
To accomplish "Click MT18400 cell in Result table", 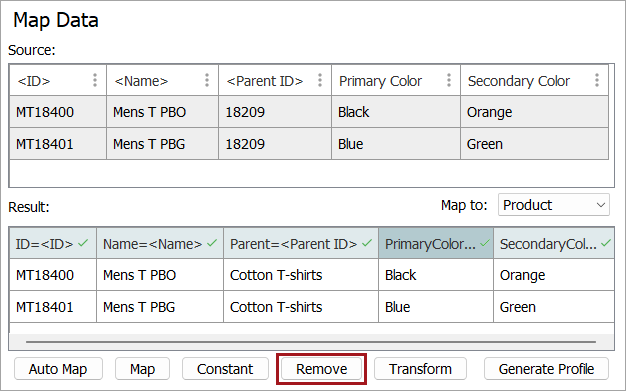I will pyautogui.click(x=53, y=275).
